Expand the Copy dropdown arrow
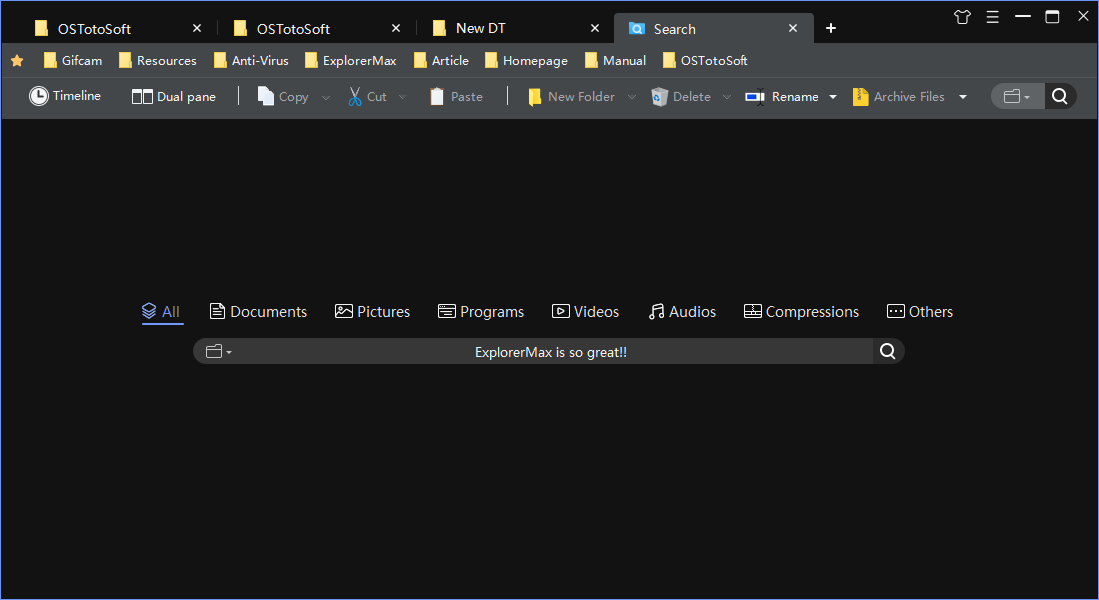Viewport: 1099px width, 600px height. click(326, 97)
